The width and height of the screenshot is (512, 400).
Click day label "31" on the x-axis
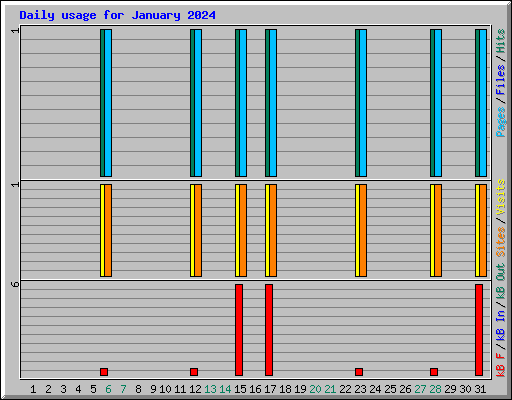pyautogui.click(x=480, y=389)
